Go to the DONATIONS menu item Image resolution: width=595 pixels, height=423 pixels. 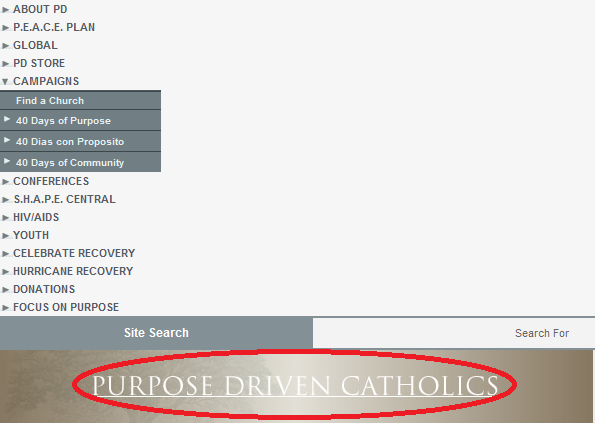point(44,289)
